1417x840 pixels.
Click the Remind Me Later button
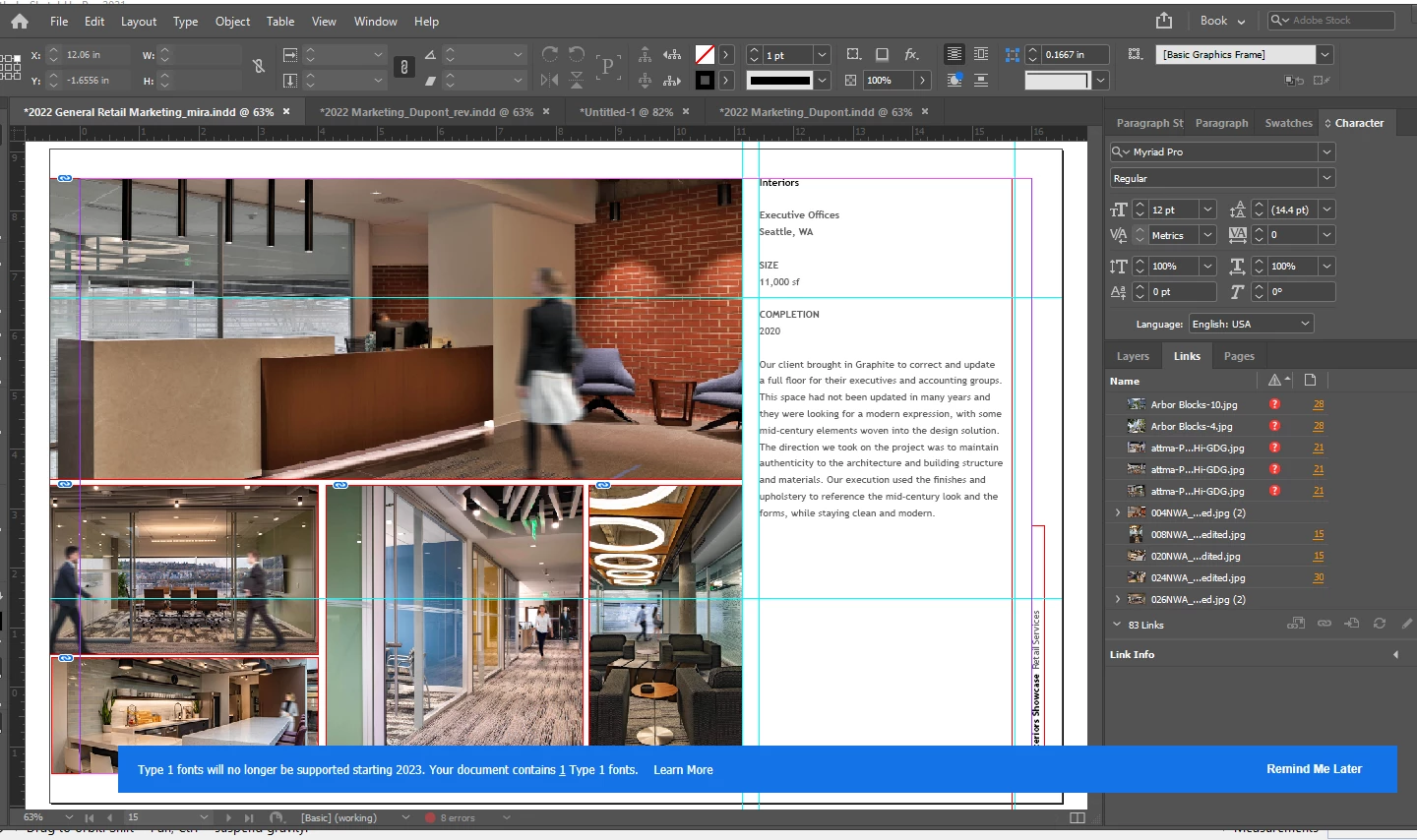click(1314, 769)
